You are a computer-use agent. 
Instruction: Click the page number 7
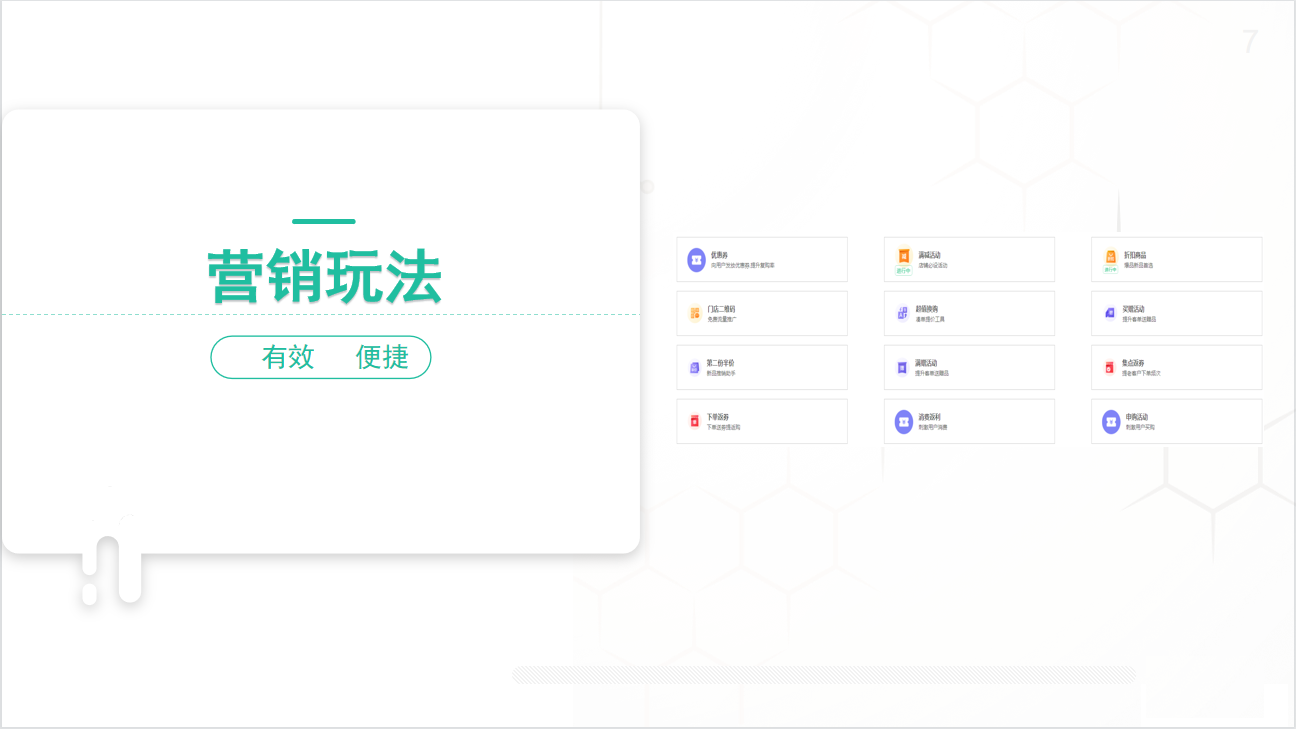1248,42
